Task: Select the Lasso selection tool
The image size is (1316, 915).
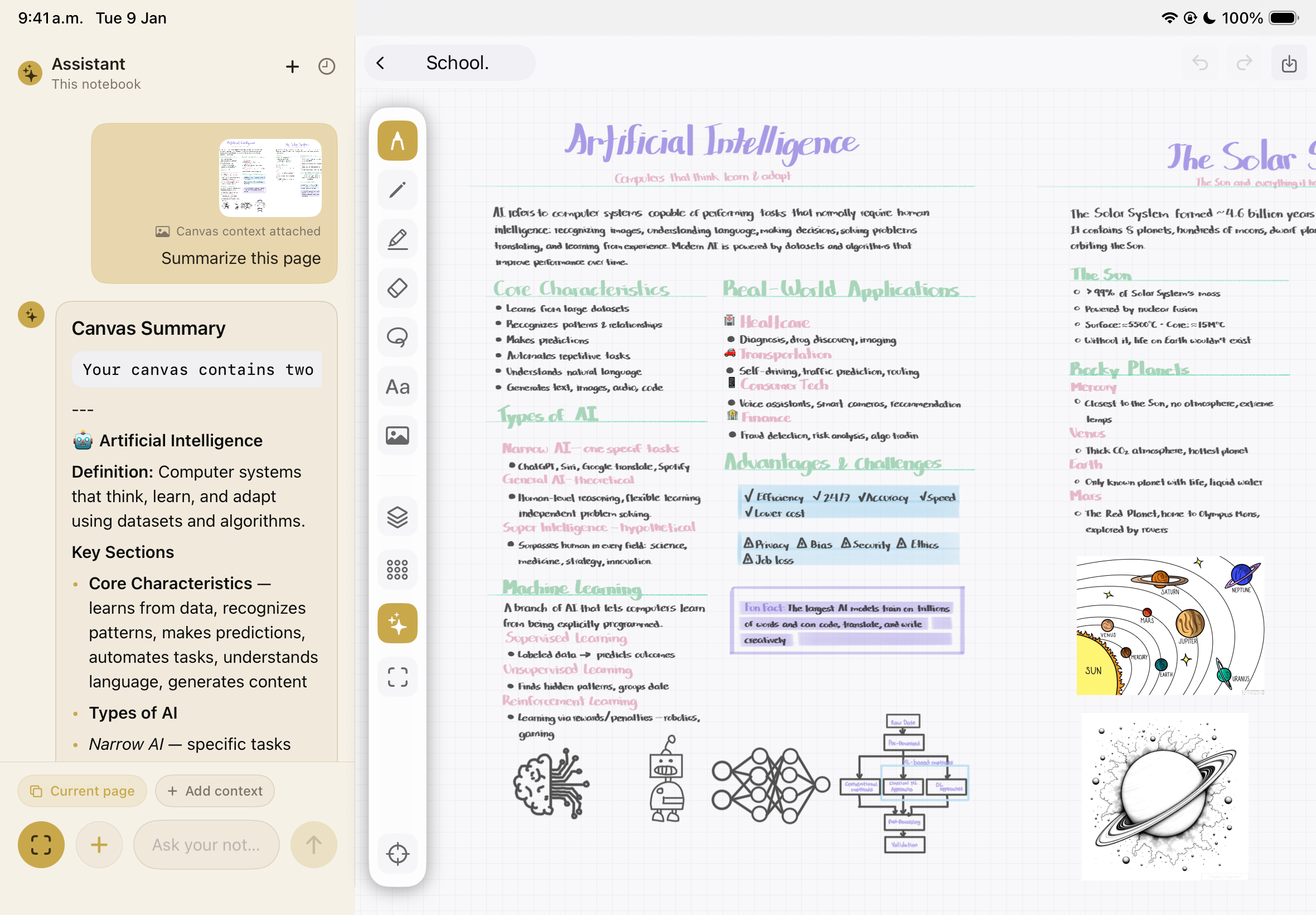Action: tap(397, 337)
